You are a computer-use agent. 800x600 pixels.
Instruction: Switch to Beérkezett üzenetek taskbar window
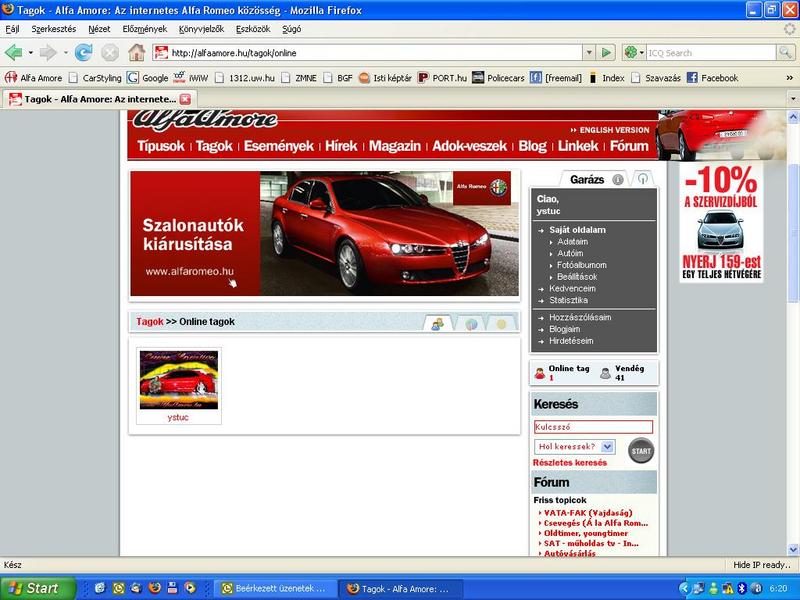click(276, 588)
